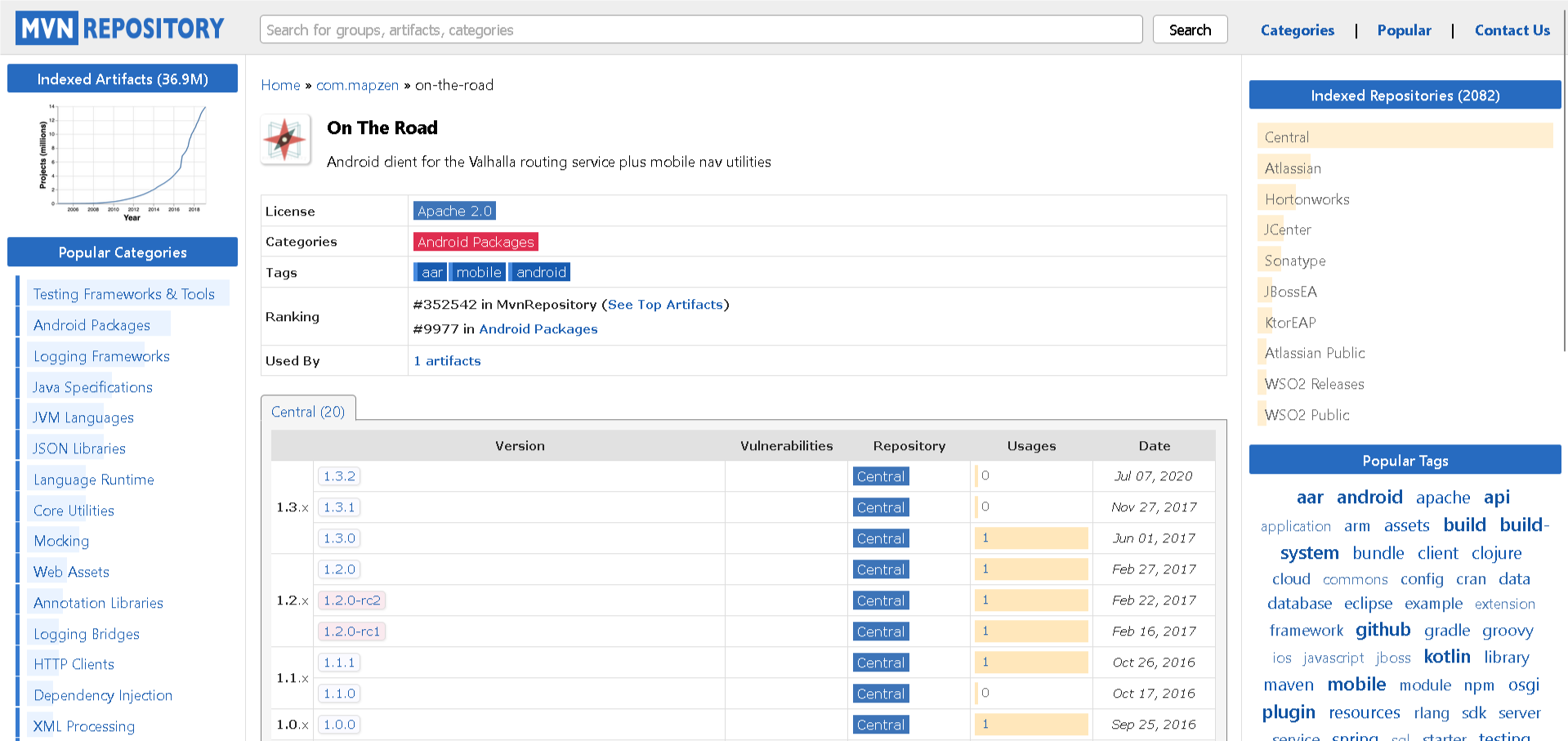Open Java Specifications category
The width and height of the screenshot is (1568, 741).
click(x=92, y=387)
